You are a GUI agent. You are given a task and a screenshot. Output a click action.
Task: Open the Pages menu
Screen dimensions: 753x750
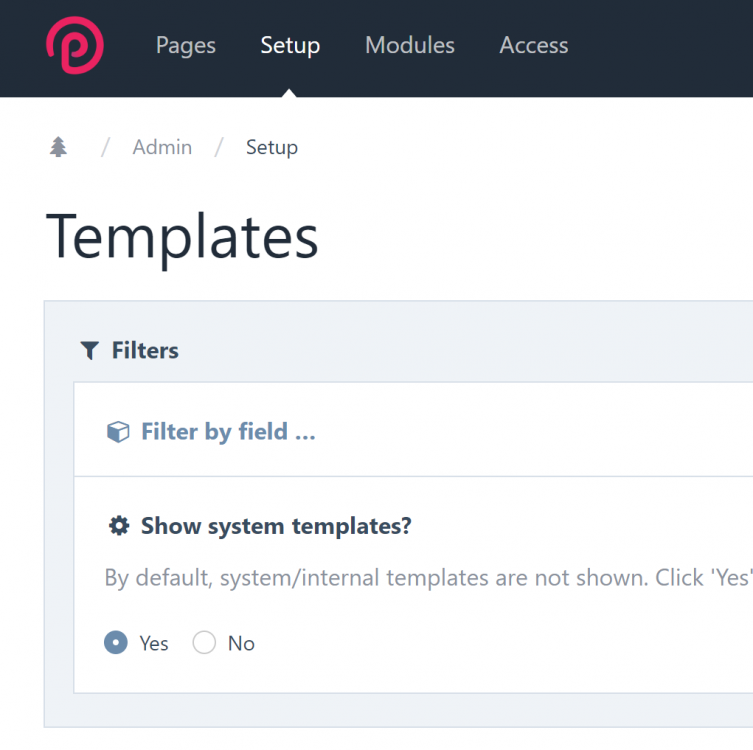coord(185,46)
